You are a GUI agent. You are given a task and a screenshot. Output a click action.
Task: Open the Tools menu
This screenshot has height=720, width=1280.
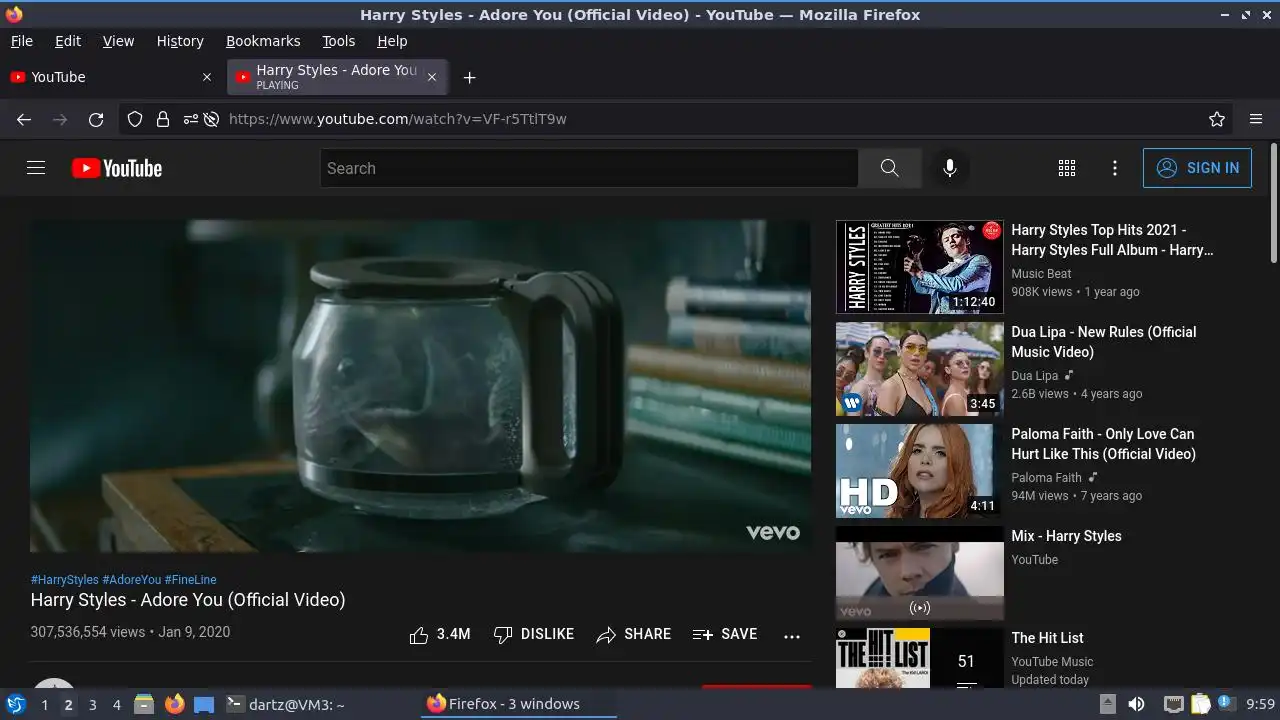(x=338, y=41)
